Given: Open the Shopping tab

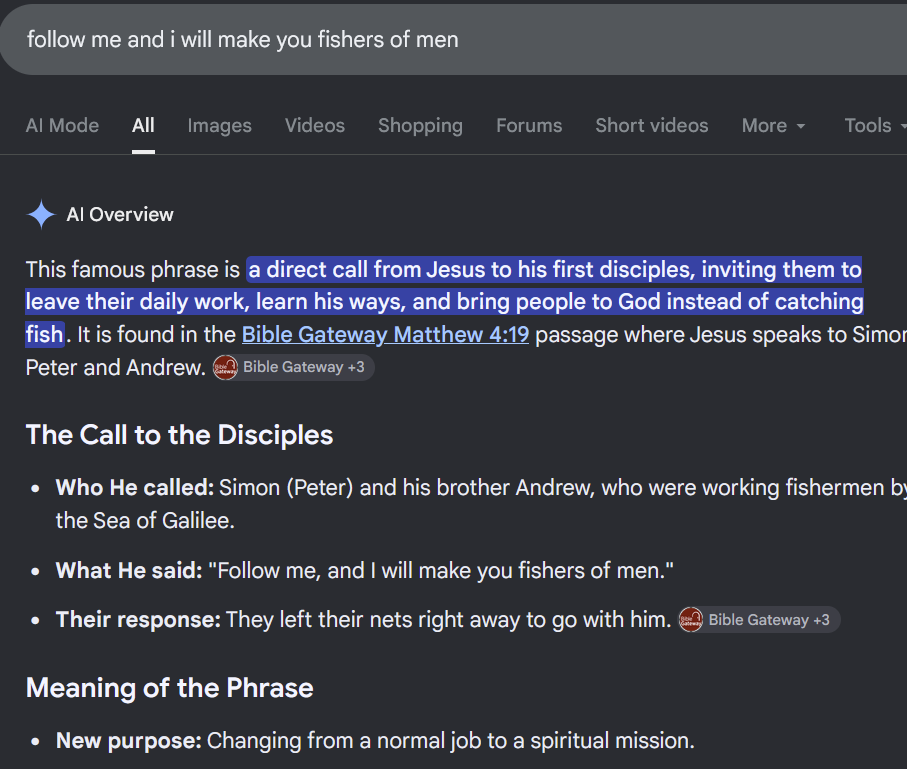Looking at the screenshot, I should coord(421,126).
